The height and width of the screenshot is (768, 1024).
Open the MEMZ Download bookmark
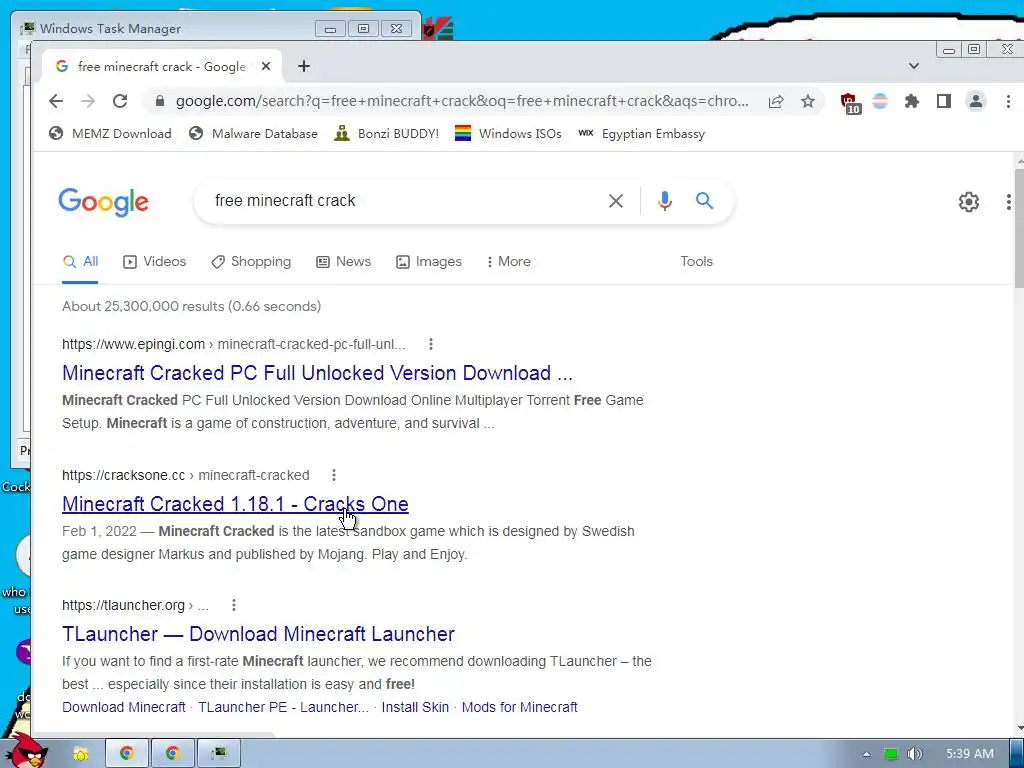110,133
